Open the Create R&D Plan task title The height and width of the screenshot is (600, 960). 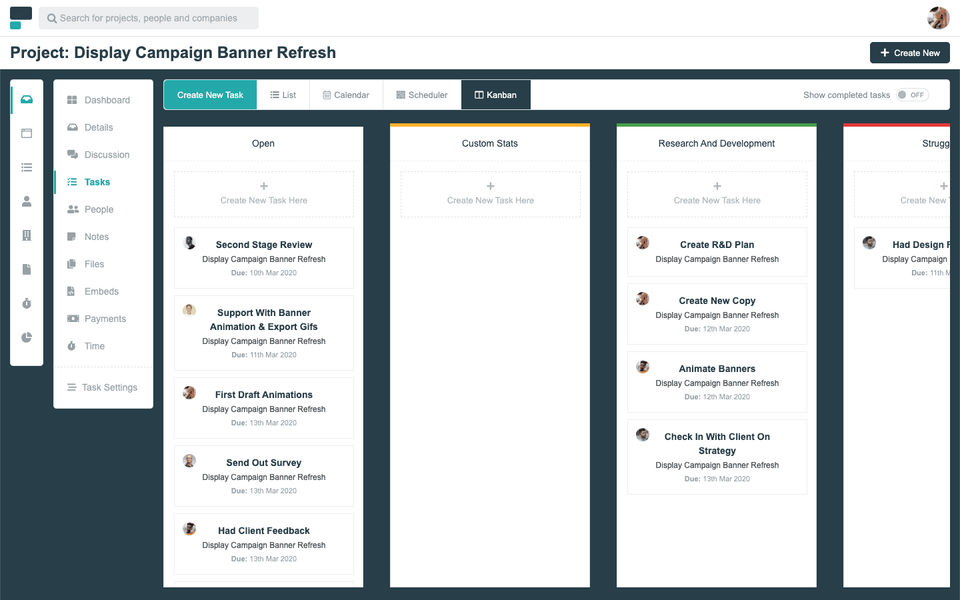pos(717,244)
